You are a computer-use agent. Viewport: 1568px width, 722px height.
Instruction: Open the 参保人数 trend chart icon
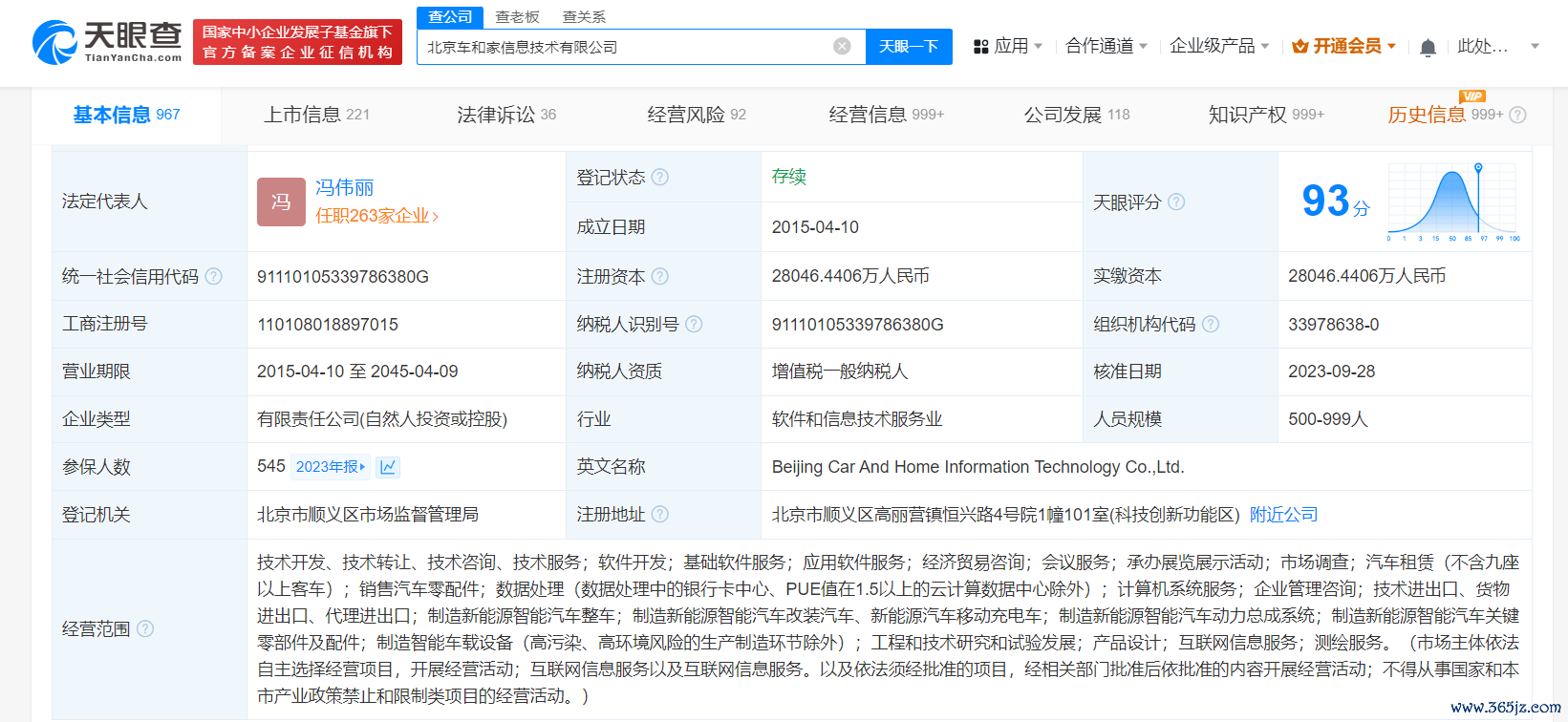pyautogui.click(x=388, y=467)
